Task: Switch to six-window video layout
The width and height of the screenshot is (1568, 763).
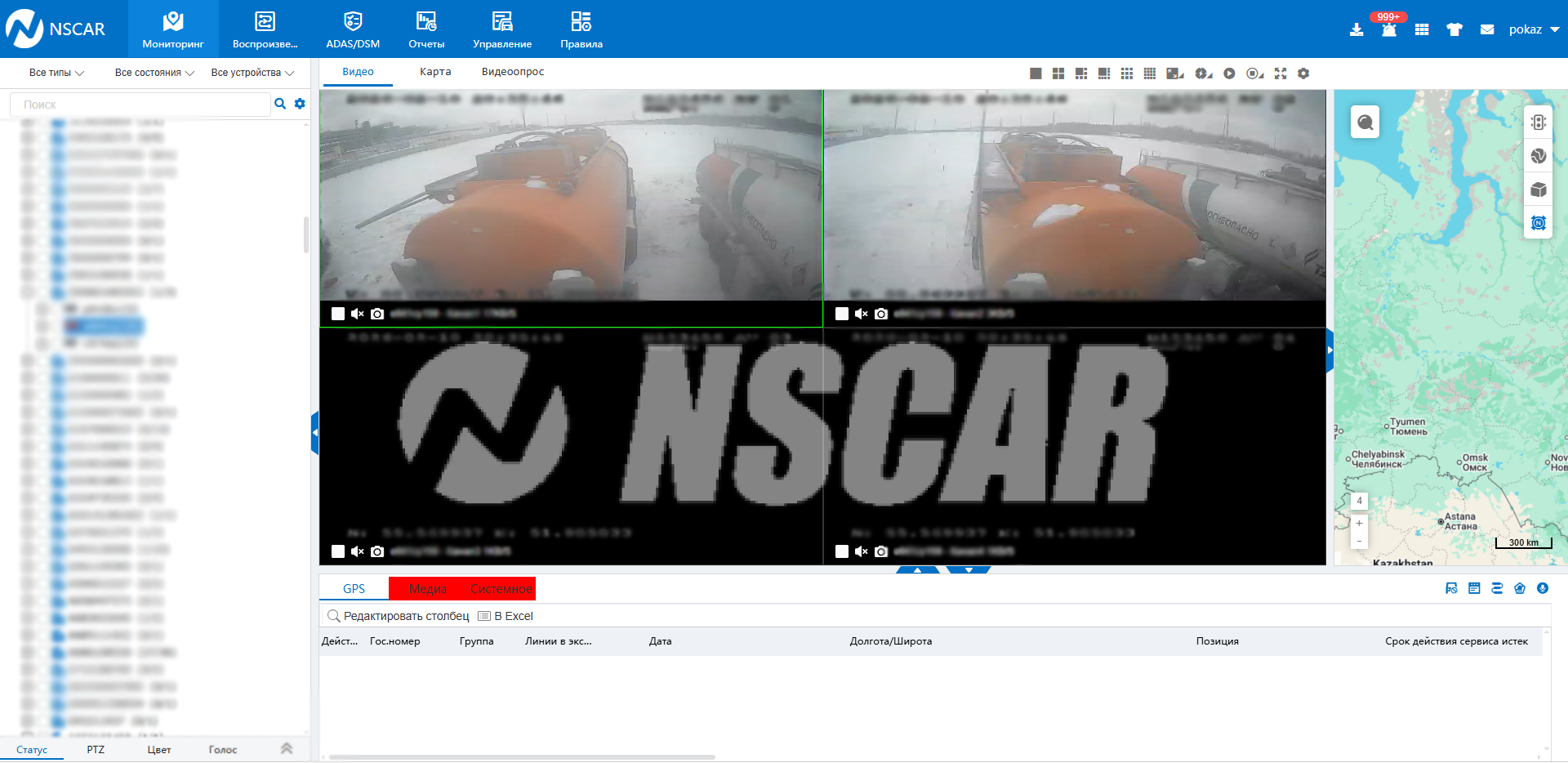Action: click(1081, 74)
